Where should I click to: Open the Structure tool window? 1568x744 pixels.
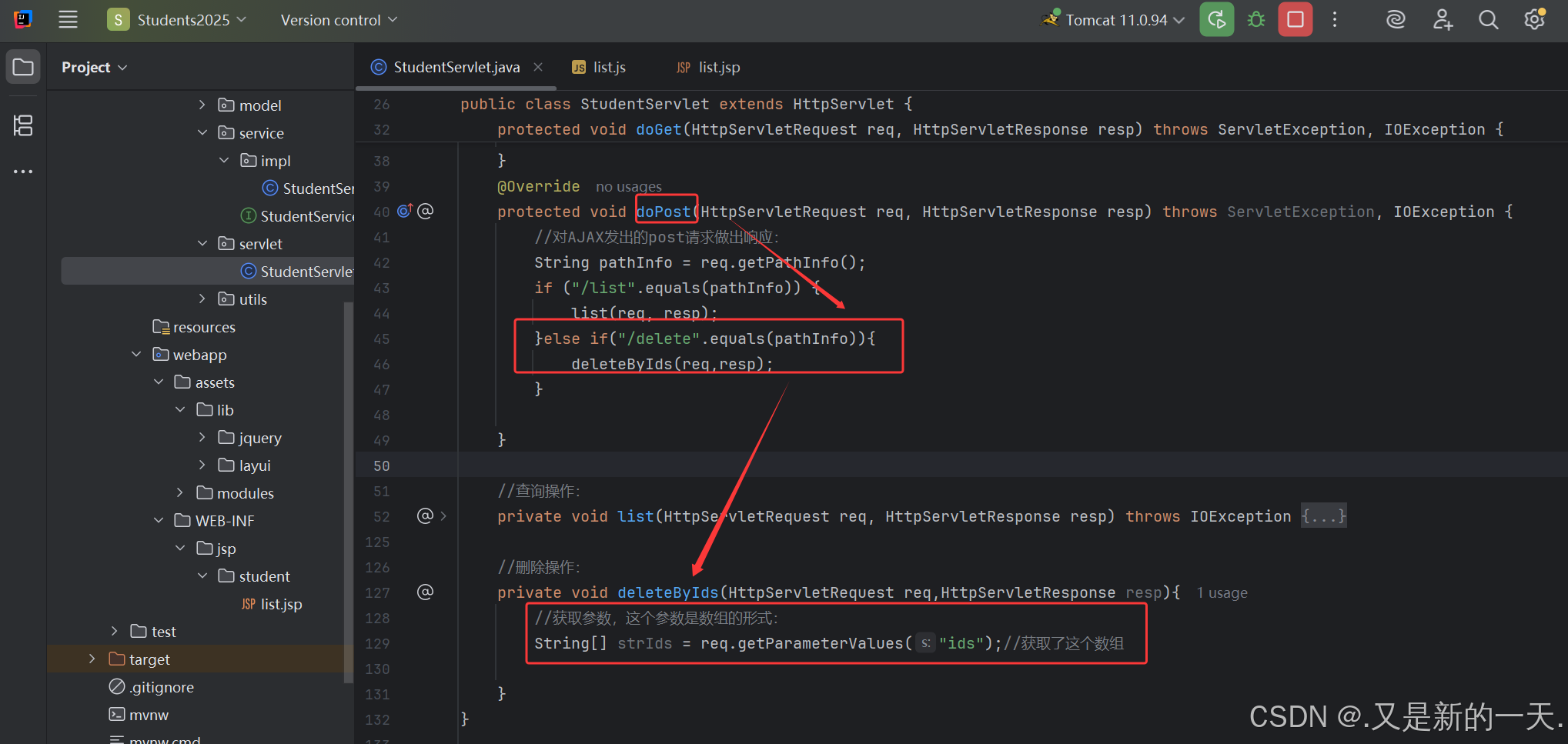coord(23,125)
